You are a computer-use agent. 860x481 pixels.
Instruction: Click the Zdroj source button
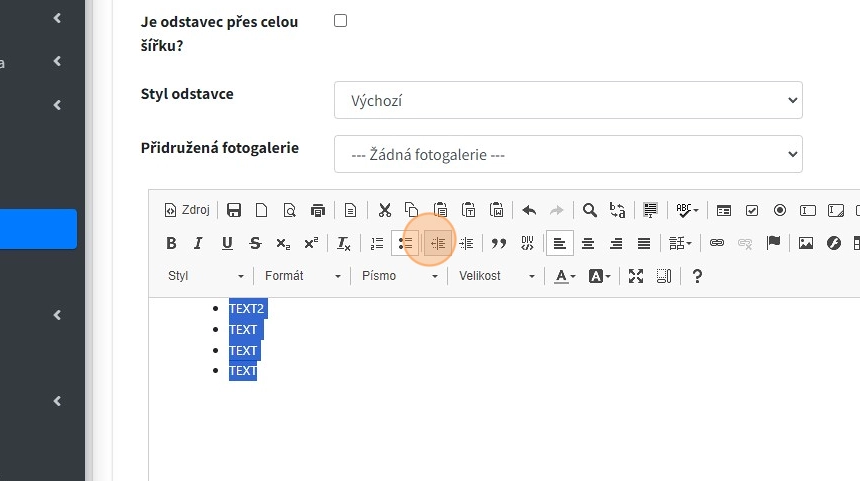[x=186, y=210]
